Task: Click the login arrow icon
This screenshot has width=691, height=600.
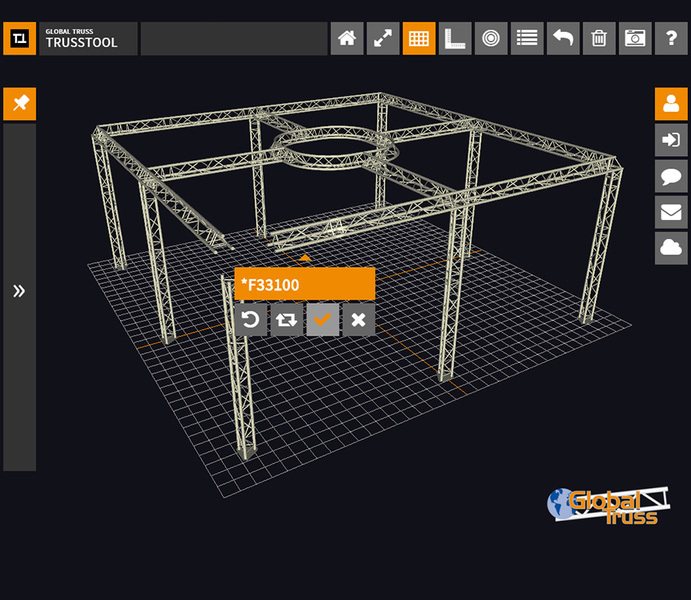Action: click(671, 140)
